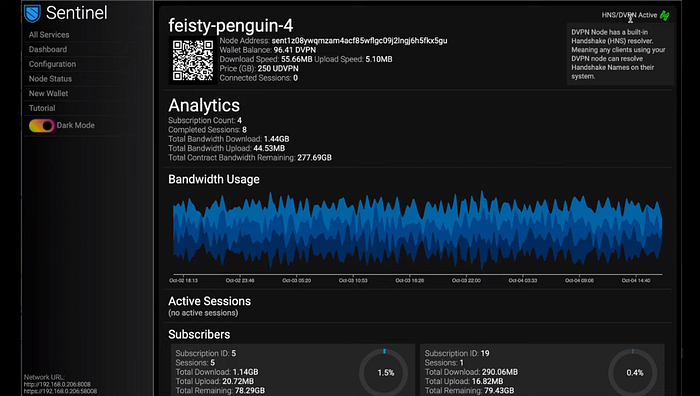
Task: Click the https Network URL link
Action: [x=60, y=391]
